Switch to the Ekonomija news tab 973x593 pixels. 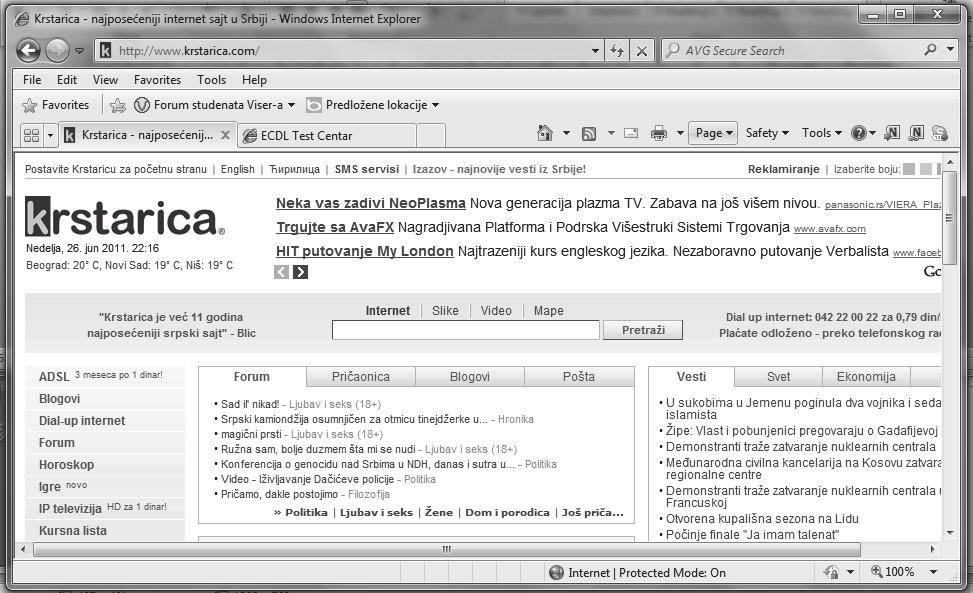pyautogui.click(x=866, y=377)
